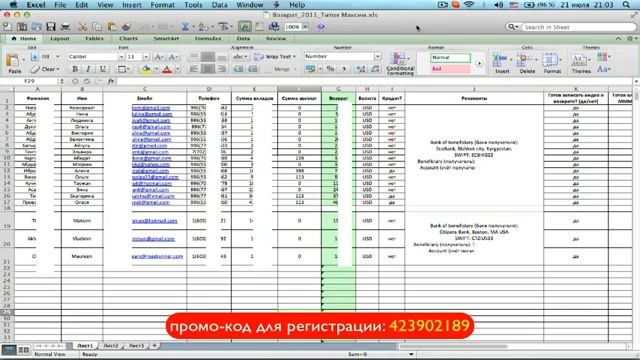Viewport: 640px width, 360px height.
Task: Click the Comma Style icon
Action: (x=344, y=69)
